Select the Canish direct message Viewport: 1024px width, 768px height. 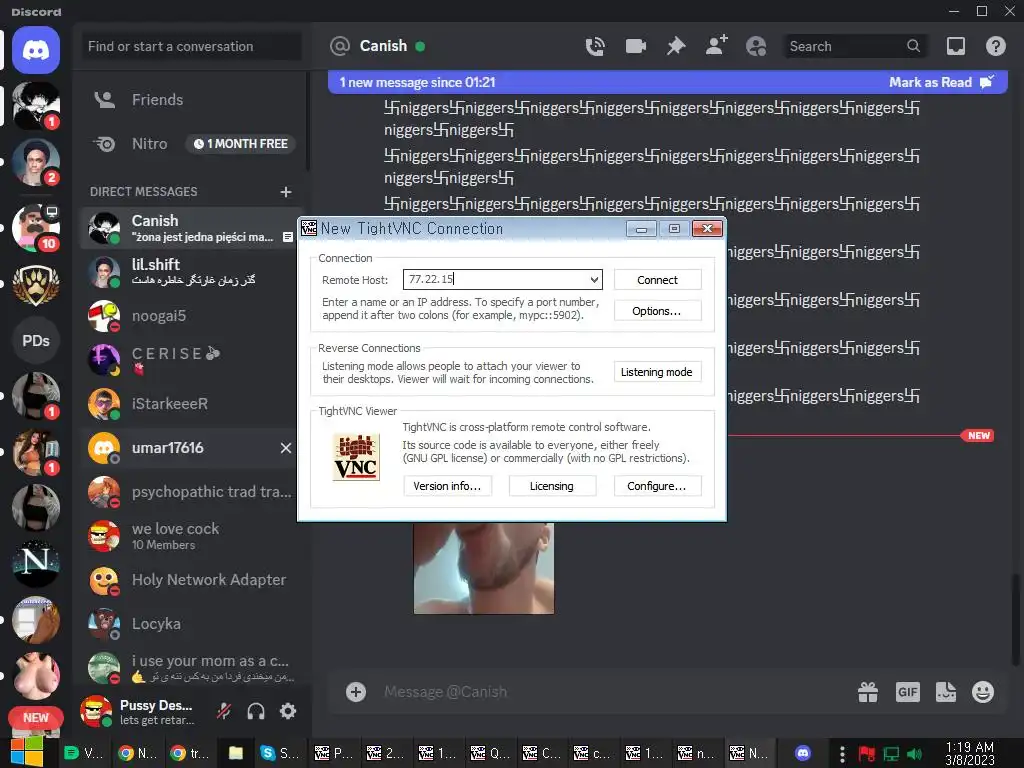(x=189, y=228)
